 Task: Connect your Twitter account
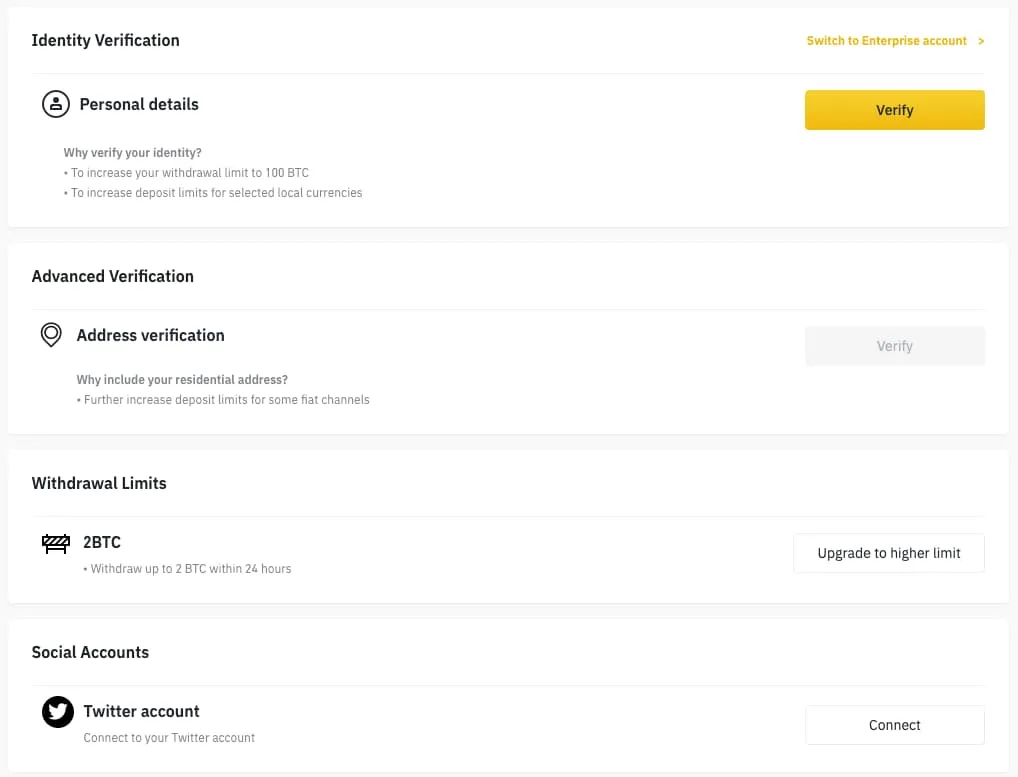[x=895, y=725]
